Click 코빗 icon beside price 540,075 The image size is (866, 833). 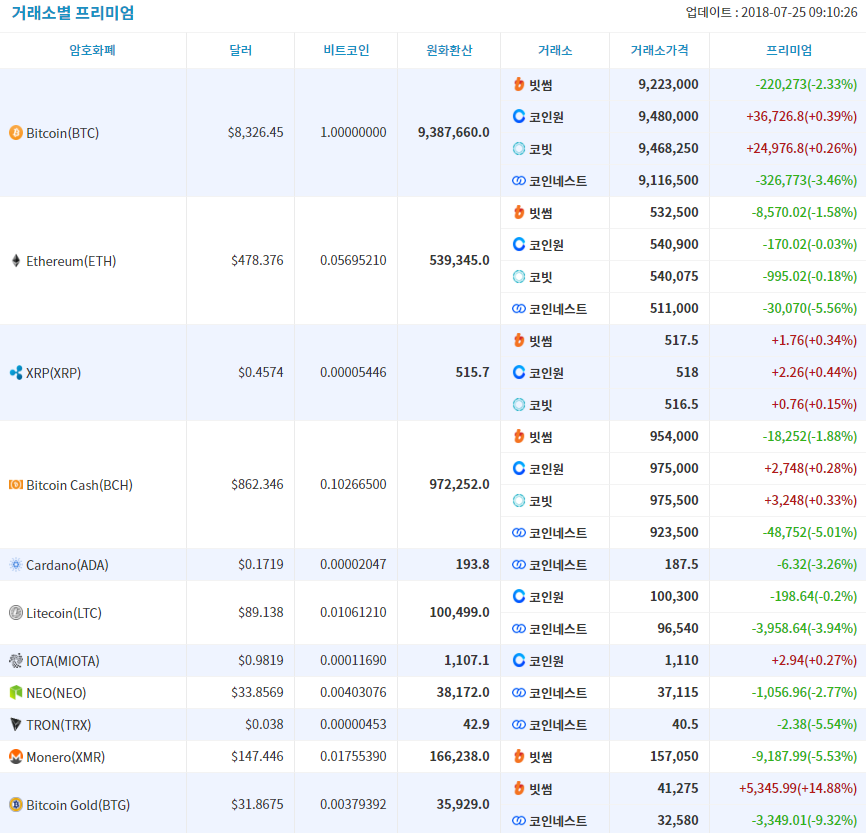pos(519,276)
